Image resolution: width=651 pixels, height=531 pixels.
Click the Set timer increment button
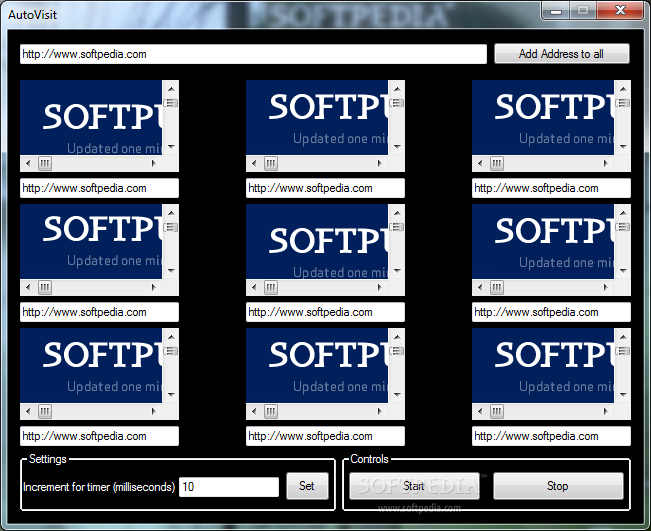coord(307,486)
